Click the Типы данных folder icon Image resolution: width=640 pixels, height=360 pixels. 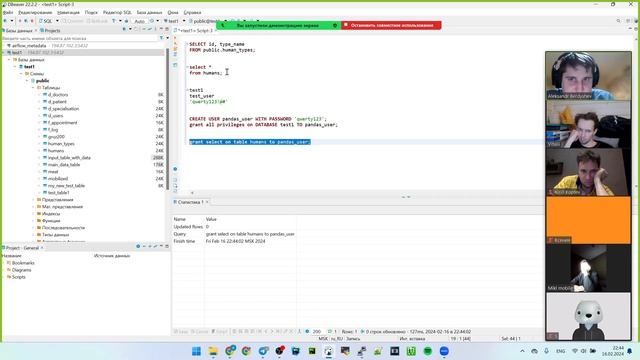click(x=39, y=235)
